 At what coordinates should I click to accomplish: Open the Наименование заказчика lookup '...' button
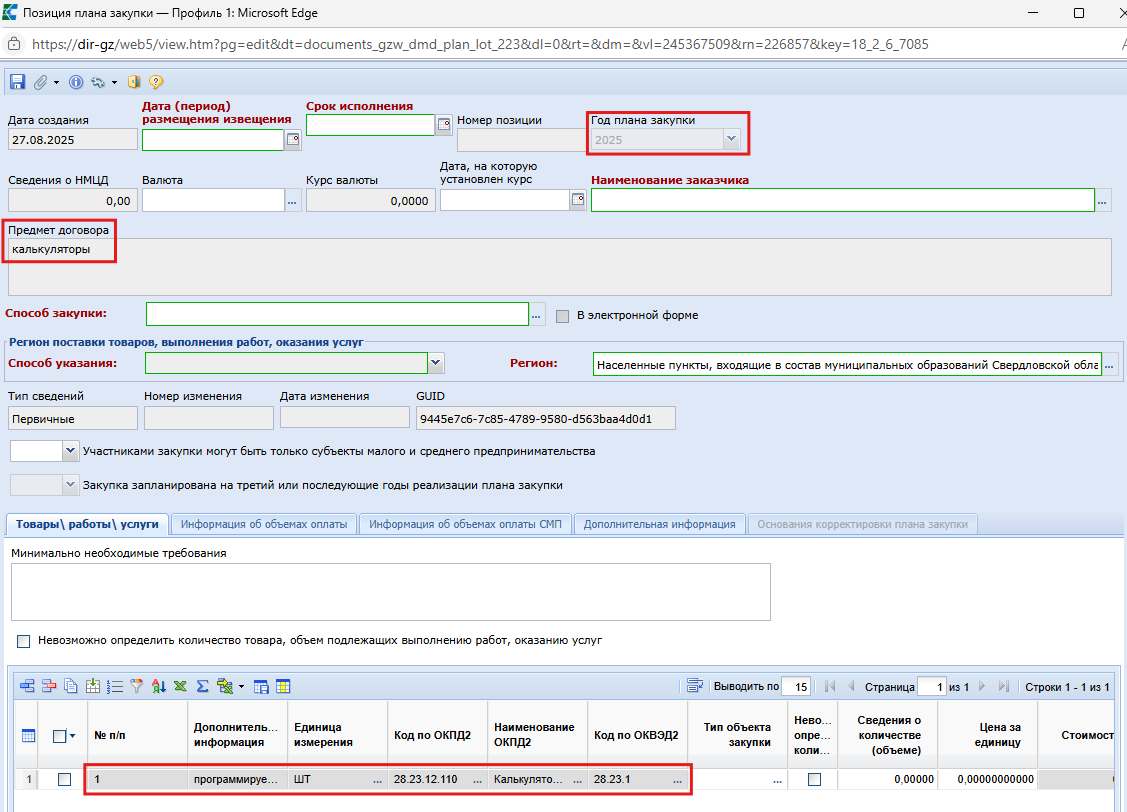[x=1103, y=200]
